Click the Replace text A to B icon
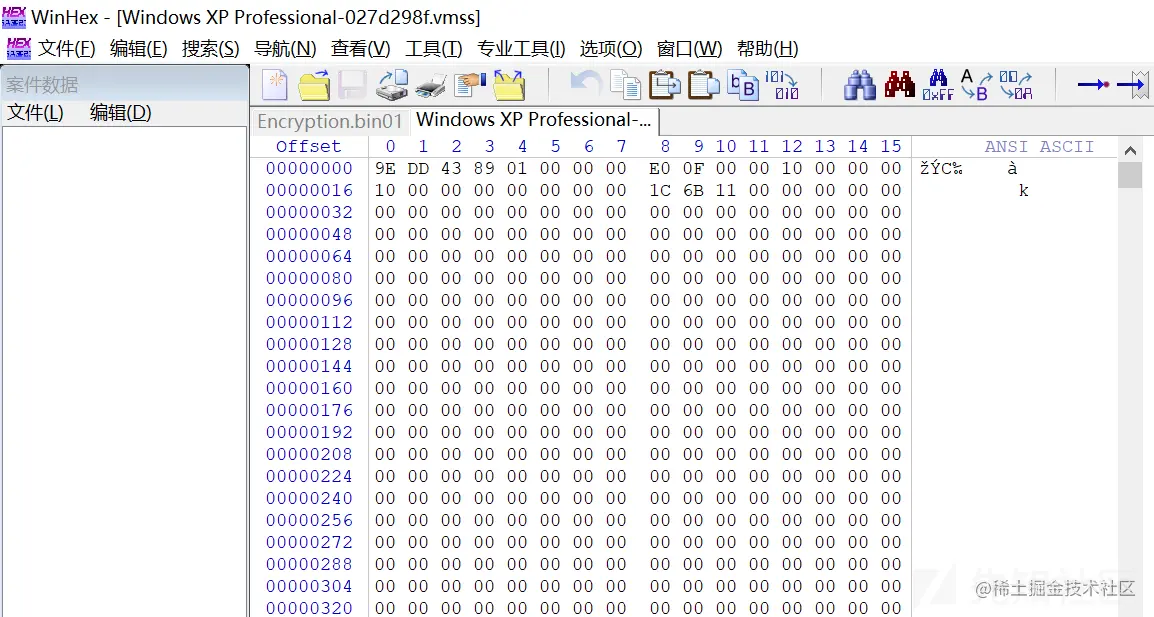The height and width of the screenshot is (617, 1154). tap(977, 85)
